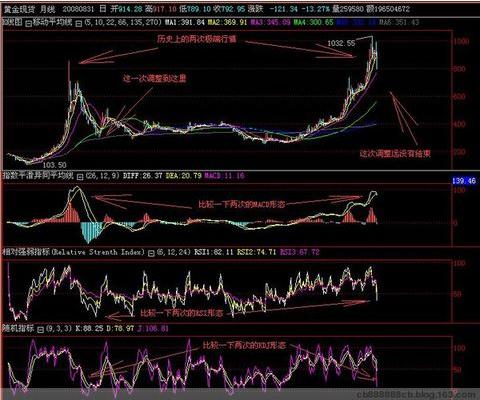Click the grey MA6:351.43 readout

[399, 23]
